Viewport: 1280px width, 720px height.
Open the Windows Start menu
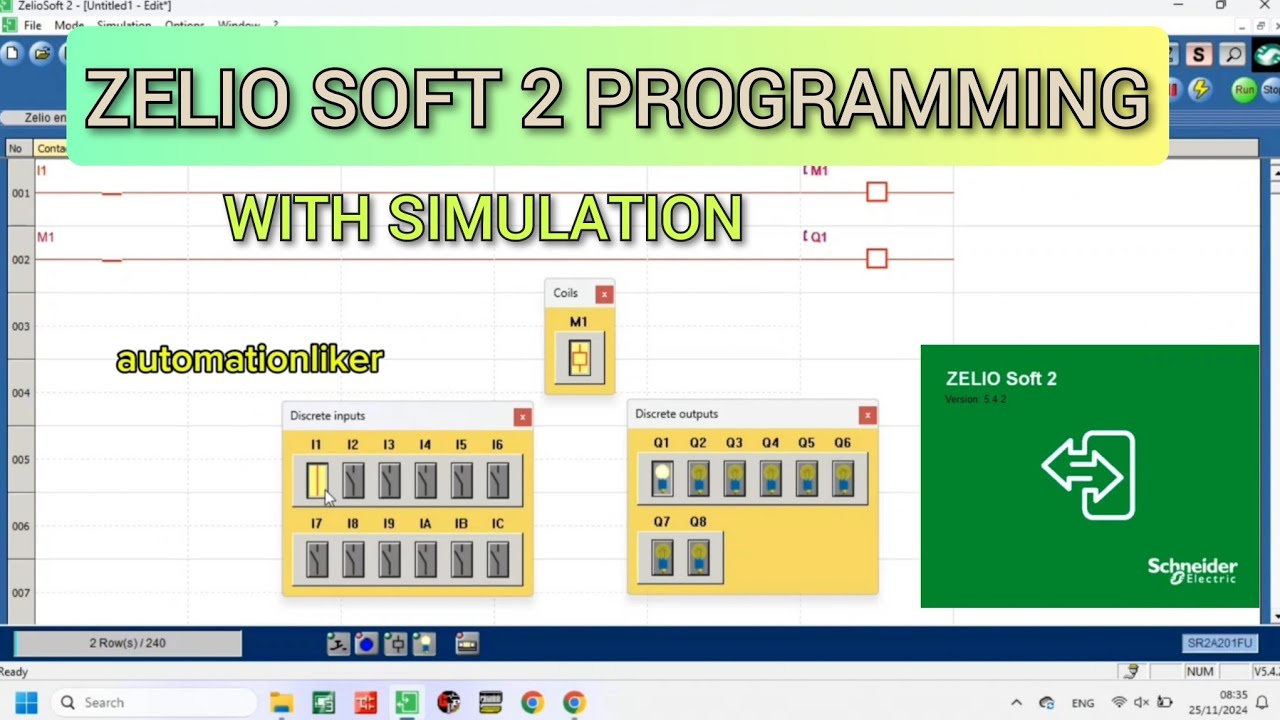point(26,702)
